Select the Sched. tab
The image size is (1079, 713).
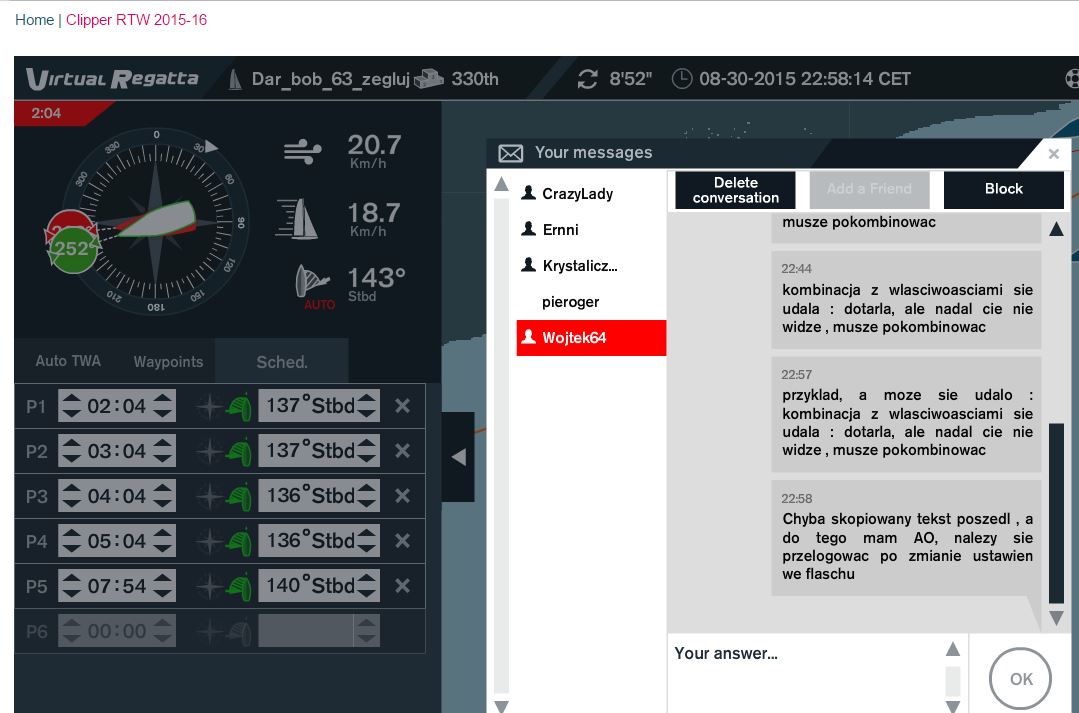(281, 361)
